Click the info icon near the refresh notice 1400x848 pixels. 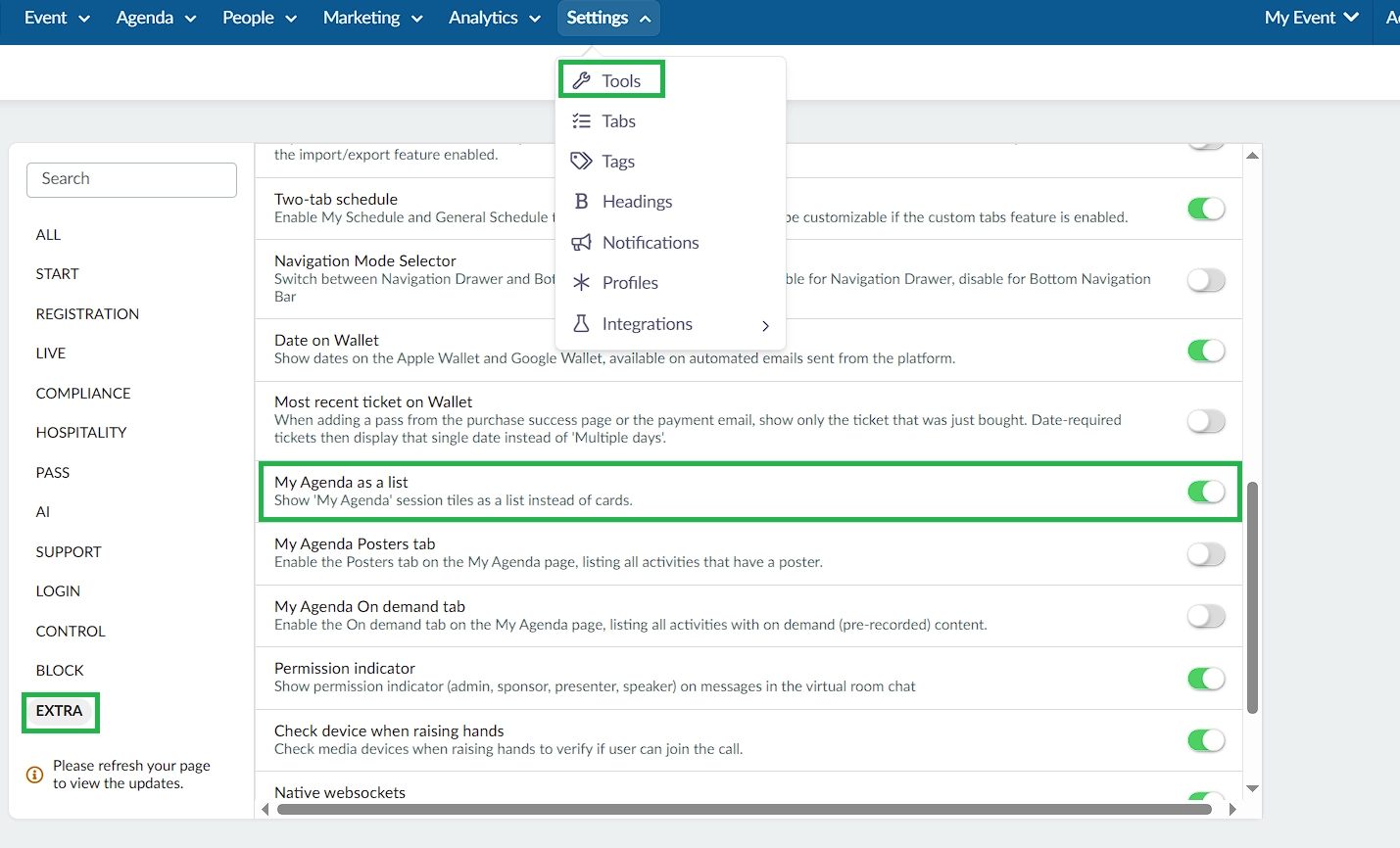point(34,775)
